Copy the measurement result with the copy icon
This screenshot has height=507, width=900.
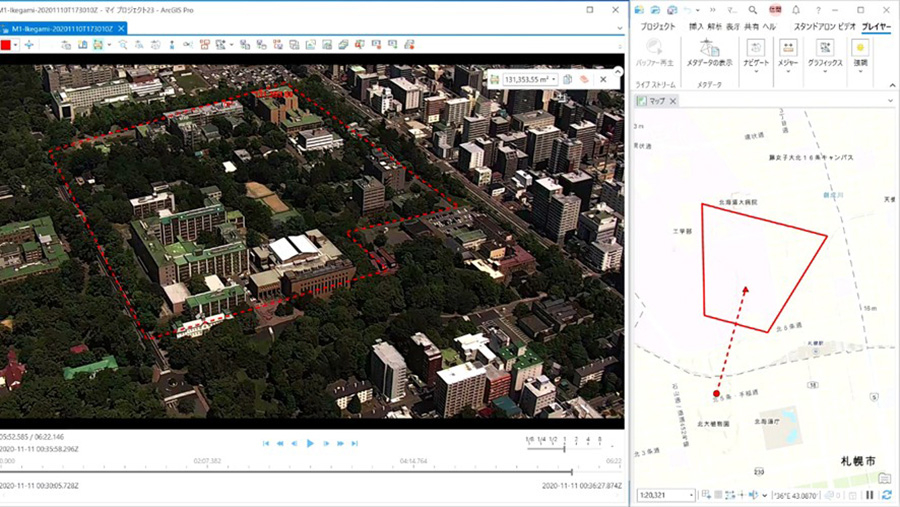(x=567, y=79)
